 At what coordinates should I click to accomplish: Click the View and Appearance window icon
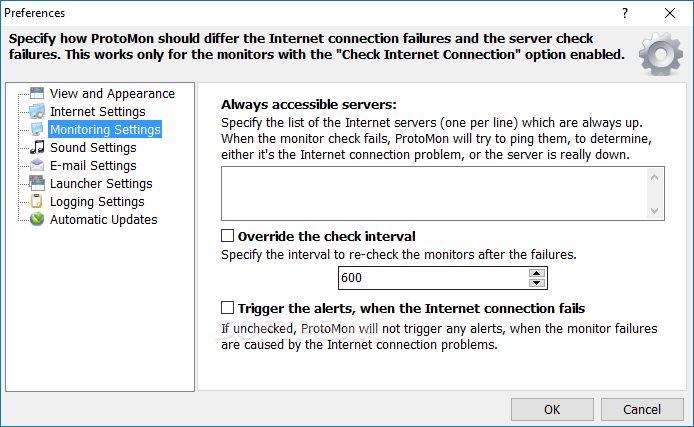[x=37, y=93]
